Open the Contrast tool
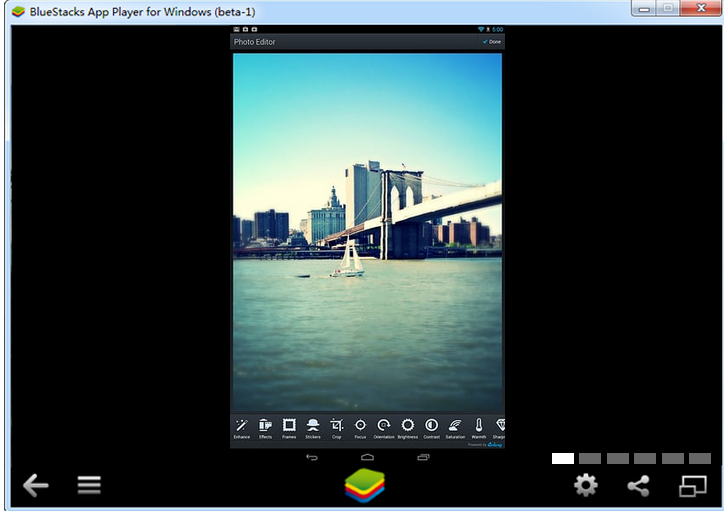Viewport: 724px width, 511px height. click(x=431, y=426)
